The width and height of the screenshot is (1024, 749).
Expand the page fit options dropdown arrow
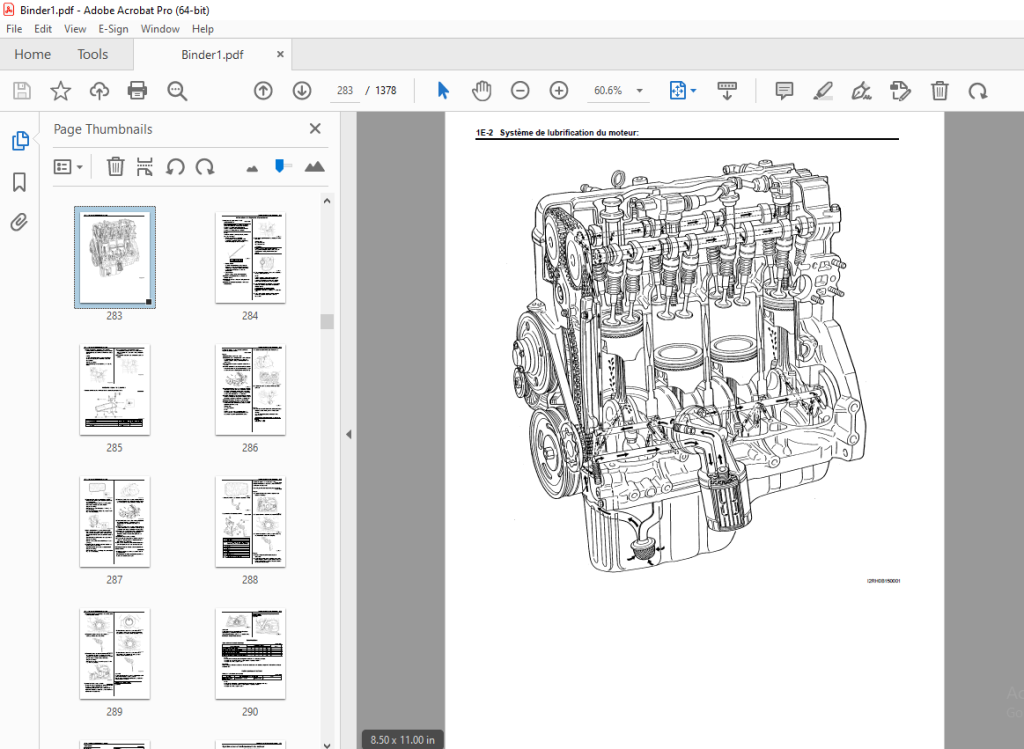pyautogui.click(x=694, y=91)
